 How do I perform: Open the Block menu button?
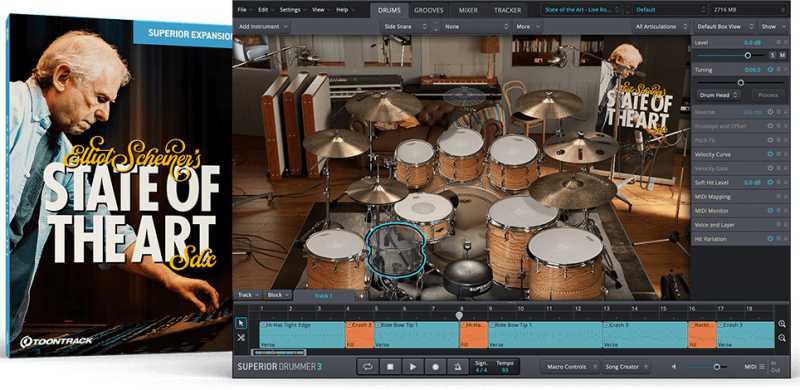tap(278, 295)
